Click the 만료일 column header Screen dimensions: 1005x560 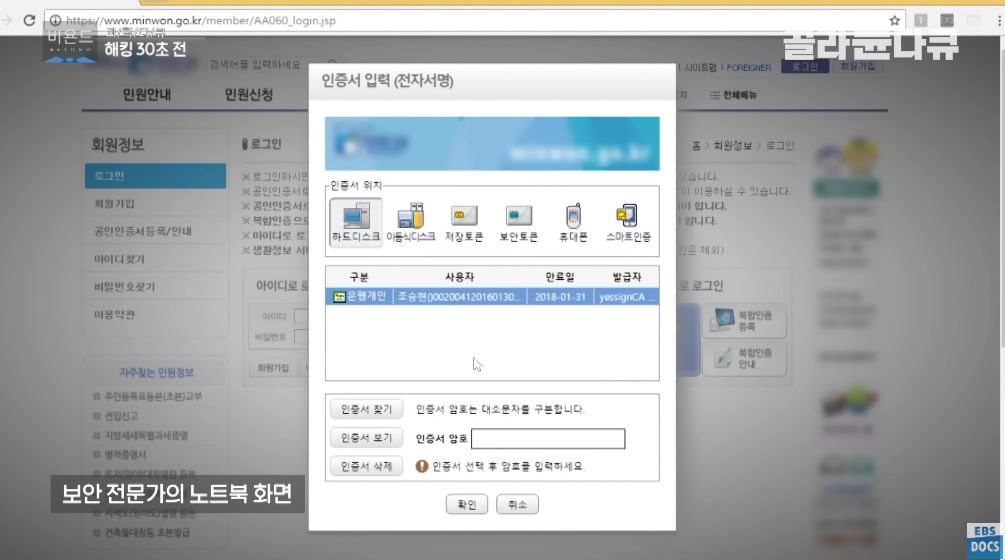coord(560,277)
